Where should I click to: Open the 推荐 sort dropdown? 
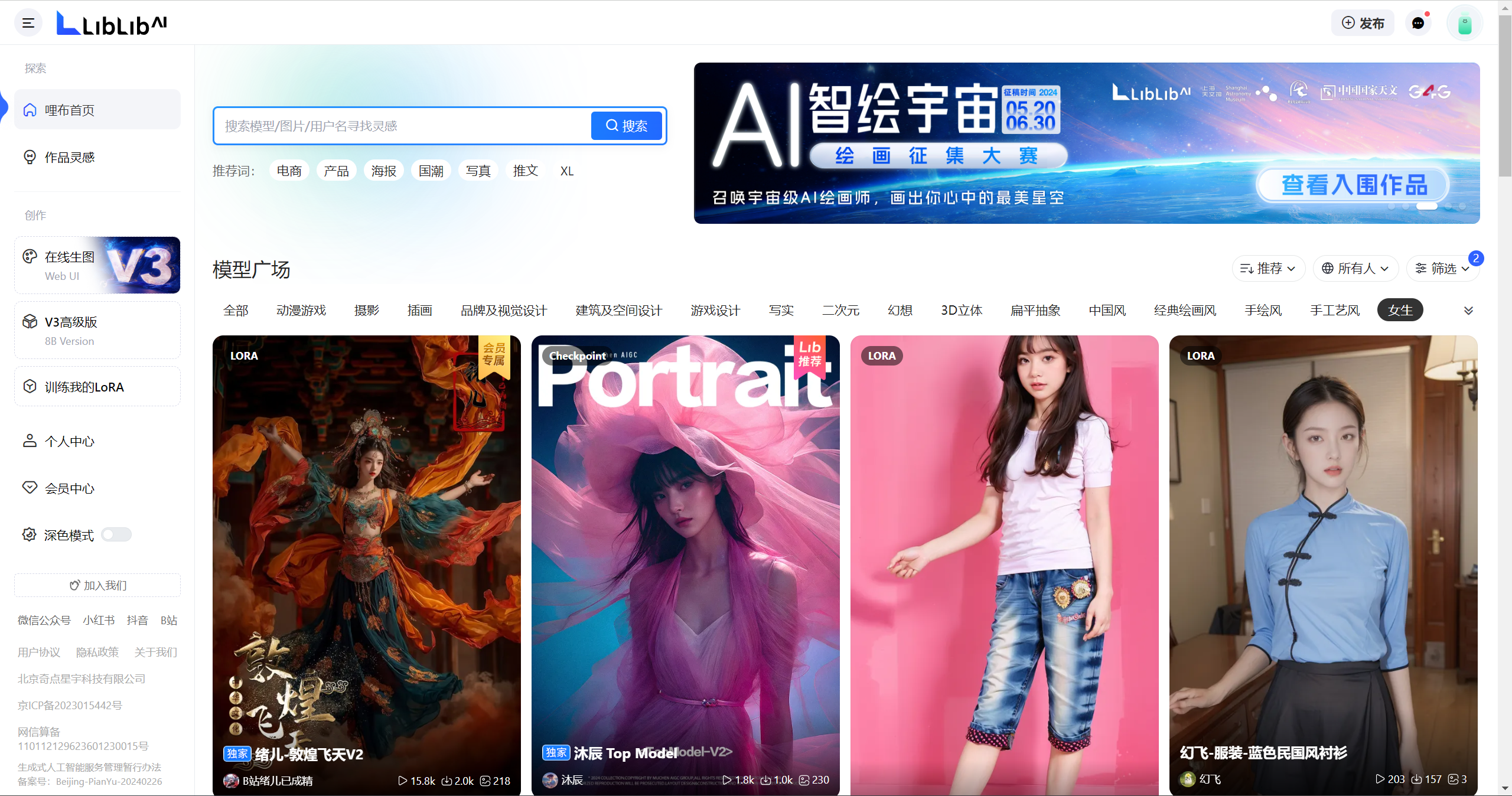1267,269
